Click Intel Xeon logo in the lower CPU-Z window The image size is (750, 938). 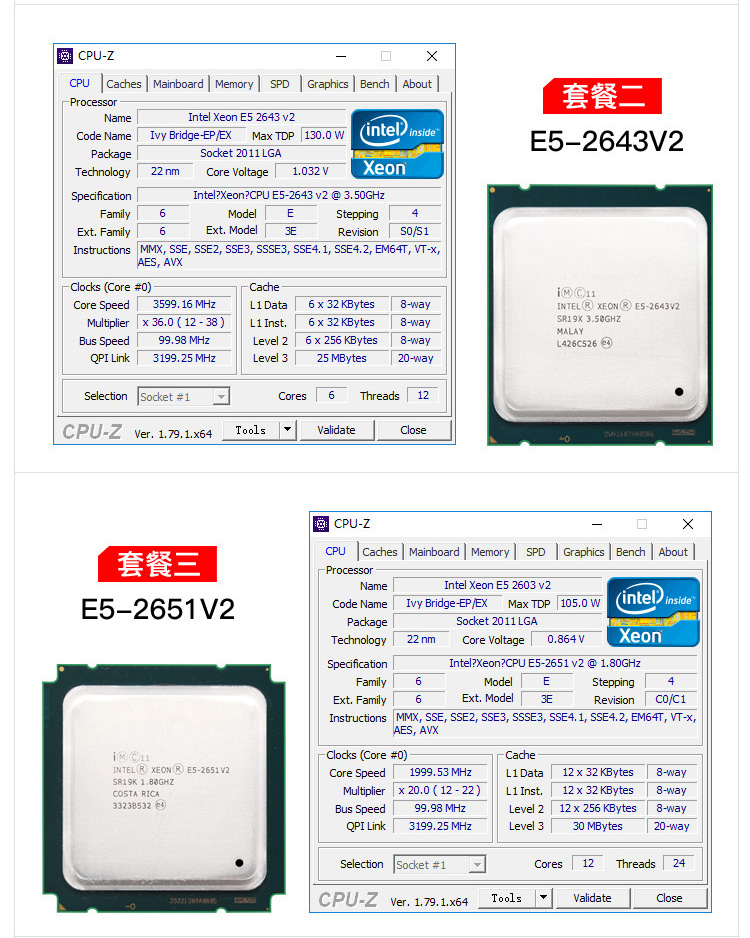coord(654,612)
